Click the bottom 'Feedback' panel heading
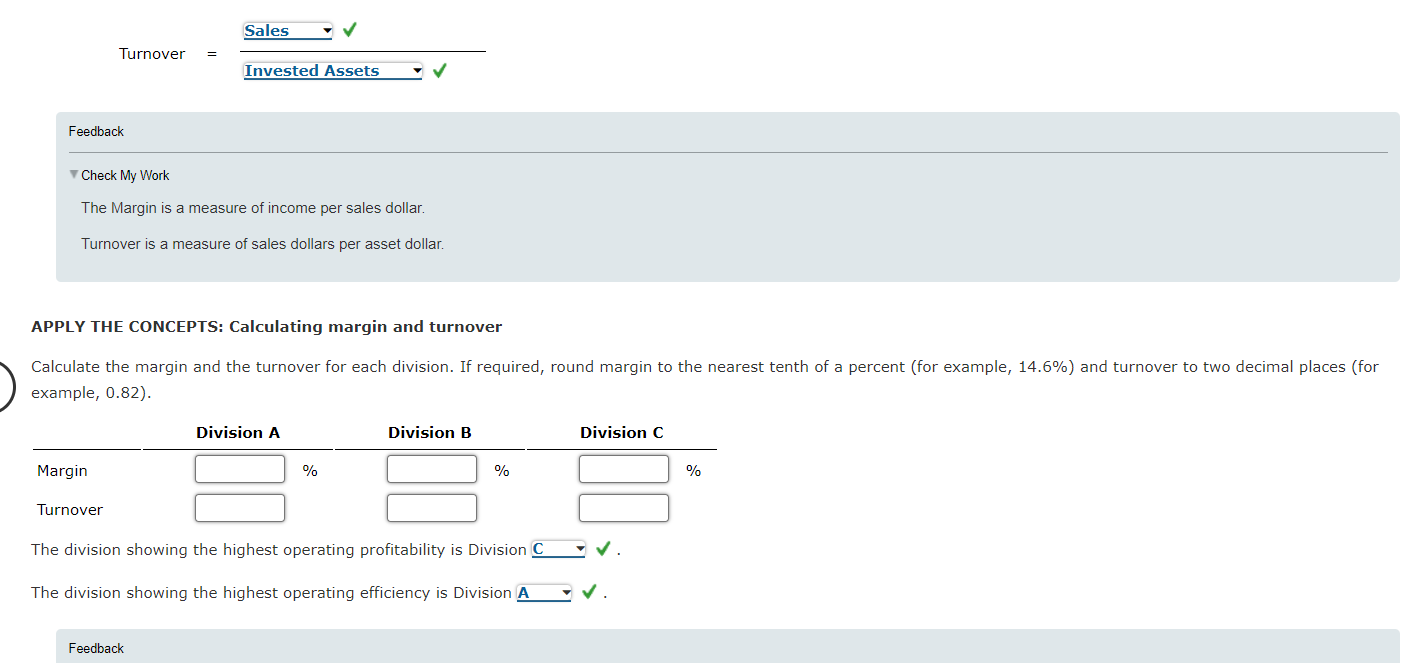1403x663 pixels. tap(96, 648)
